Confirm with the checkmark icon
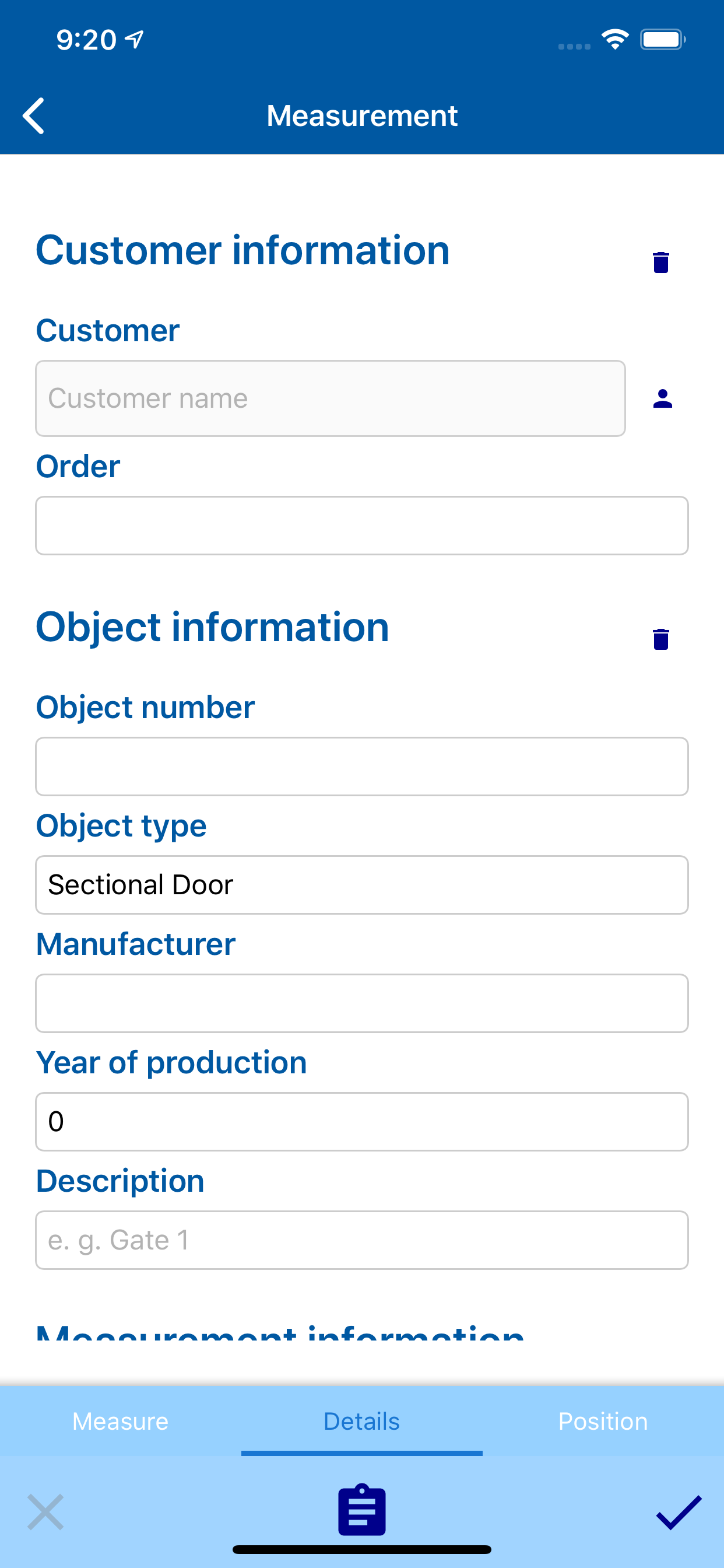Viewport: 724px width, 1568px height. tap(679, 1512)
